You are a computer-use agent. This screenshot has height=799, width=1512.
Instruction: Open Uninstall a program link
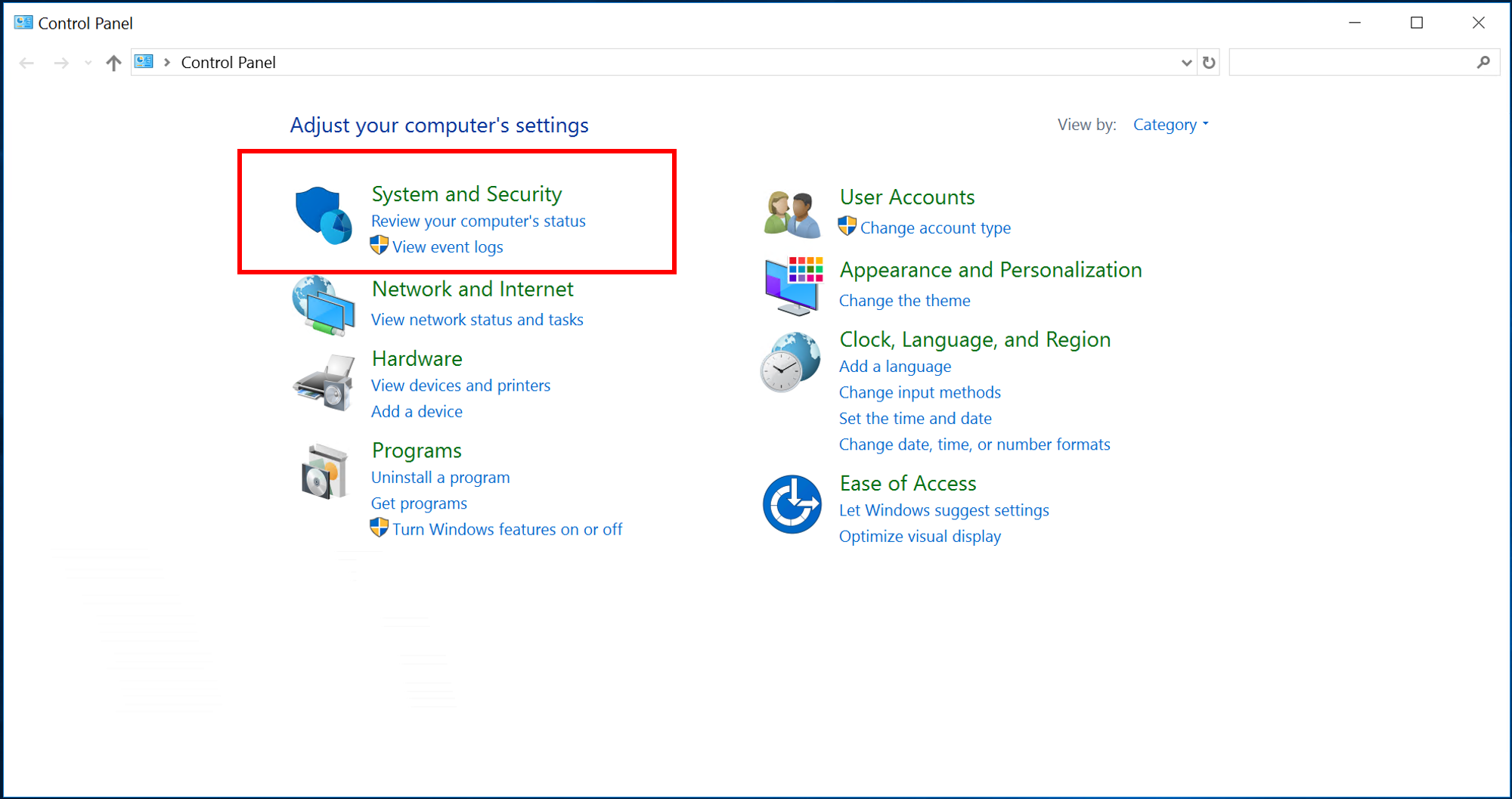(440, 478)
